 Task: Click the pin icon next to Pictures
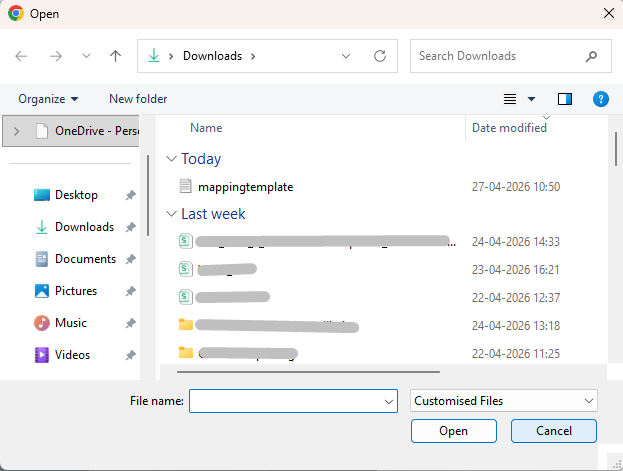(131, 291)
